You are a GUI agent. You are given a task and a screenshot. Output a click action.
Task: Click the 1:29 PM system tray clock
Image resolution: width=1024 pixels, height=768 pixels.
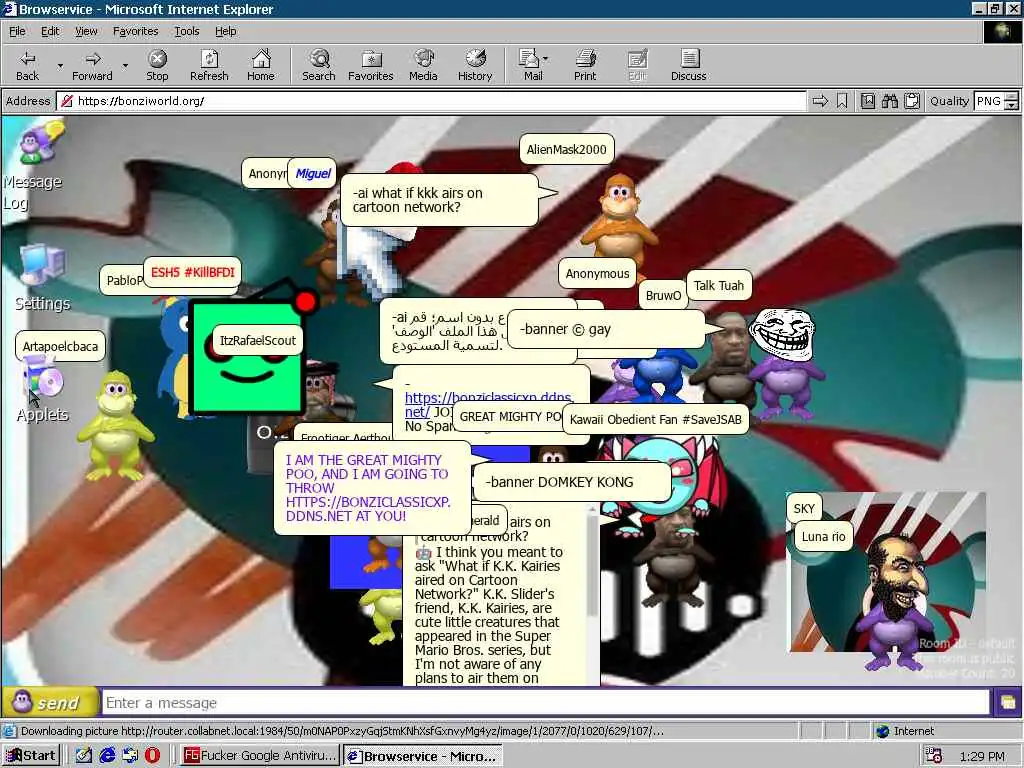coord(982,756)
